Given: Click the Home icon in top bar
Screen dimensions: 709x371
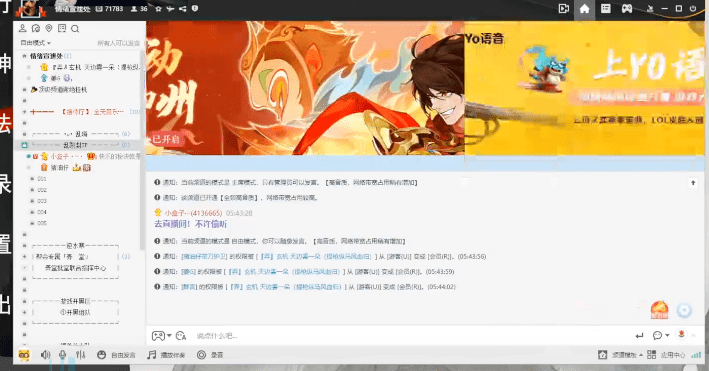Looking at the screenshot, I should [584, 9].
